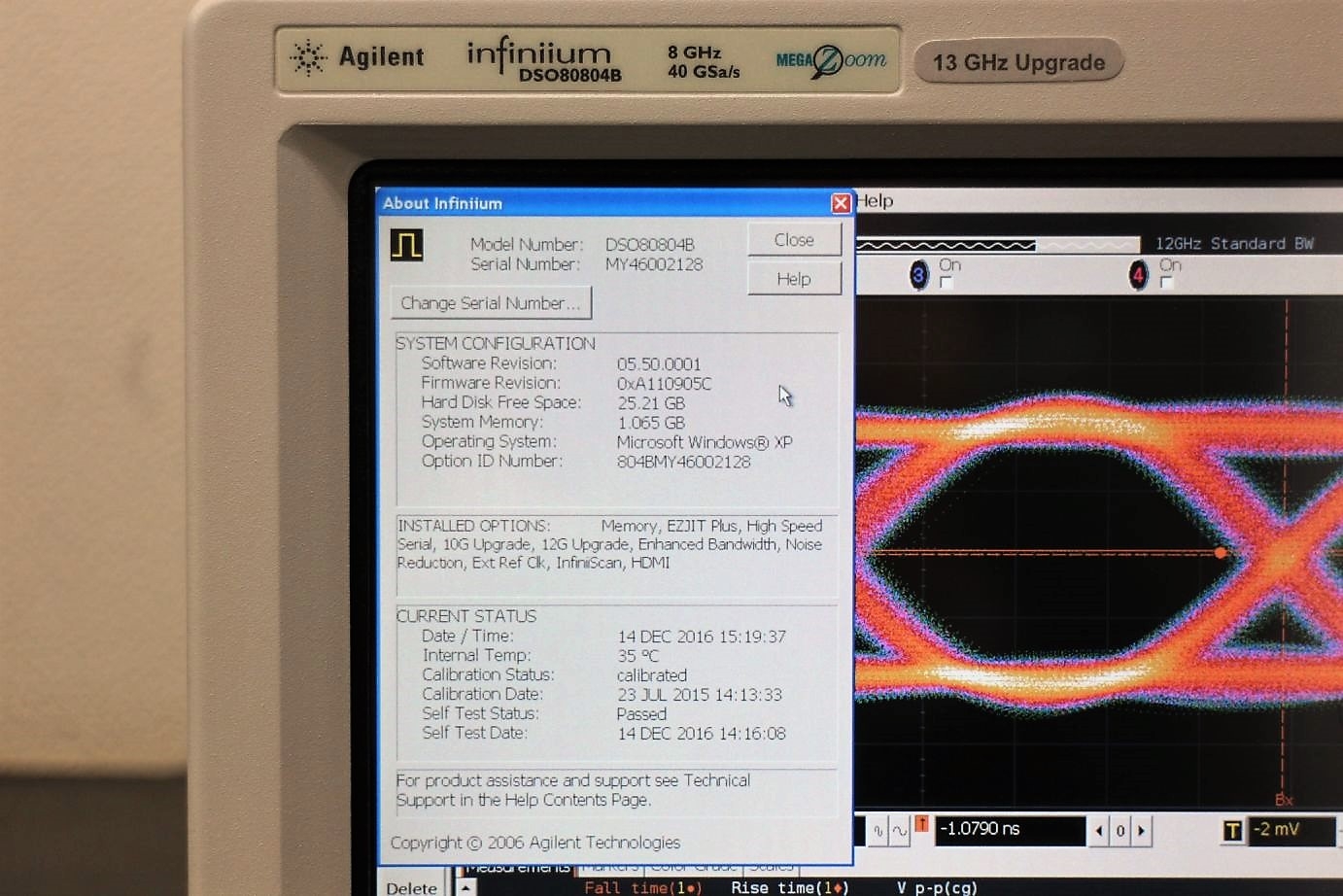1343x896 pixels.
Task: Increase delay with the right arrow button
Action: point(1142,831)
